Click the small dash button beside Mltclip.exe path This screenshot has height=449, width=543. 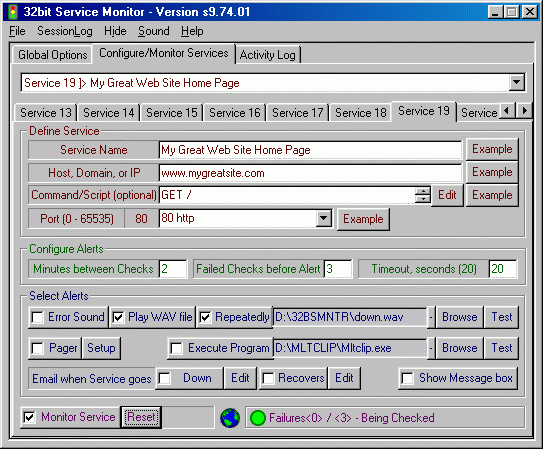pyautogui.click(x=431, y=348)
